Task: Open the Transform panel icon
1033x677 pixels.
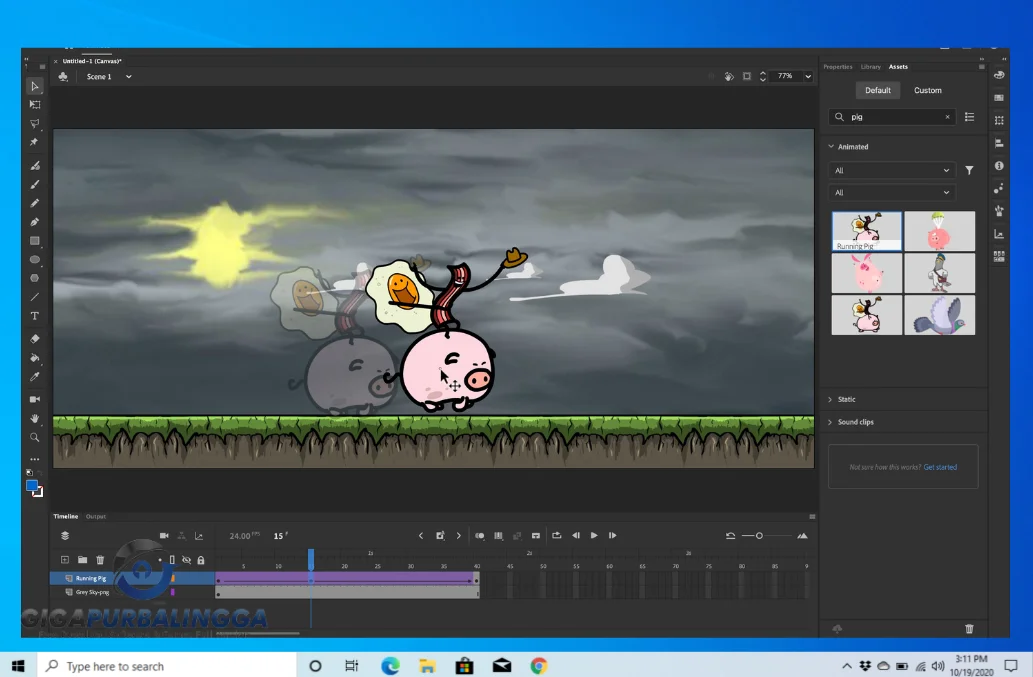Action: pos(999,121)
